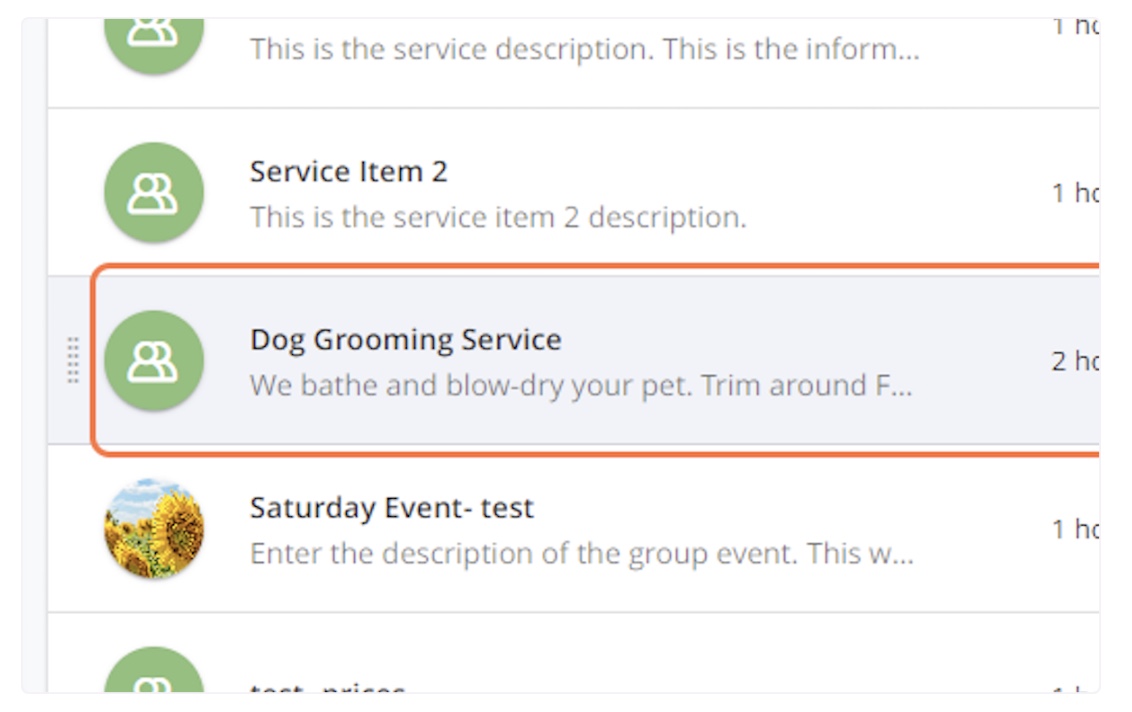Select the person icon beside Service Item 2
This screenshot has width=1132, height=712.
coord(153,193)
